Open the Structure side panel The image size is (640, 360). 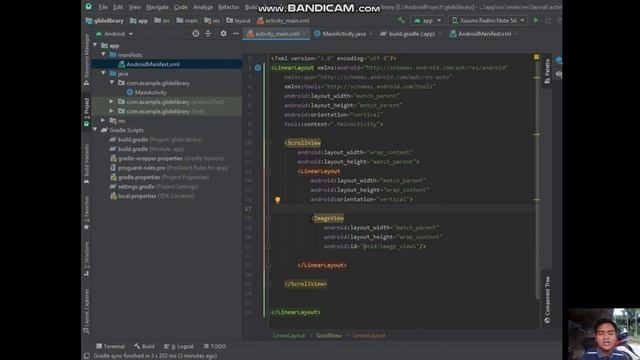point(86,258)
